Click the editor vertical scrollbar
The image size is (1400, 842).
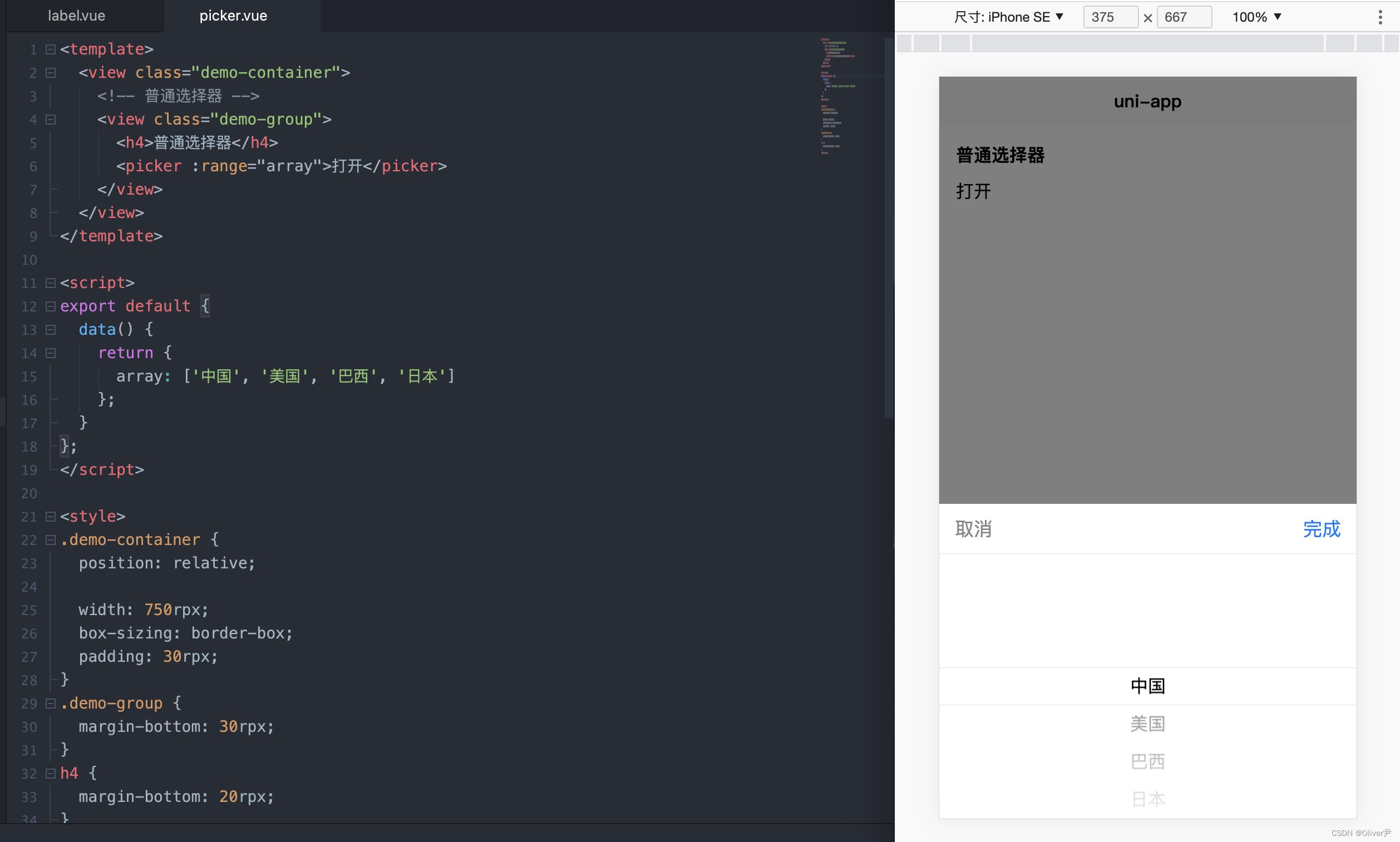889,227
